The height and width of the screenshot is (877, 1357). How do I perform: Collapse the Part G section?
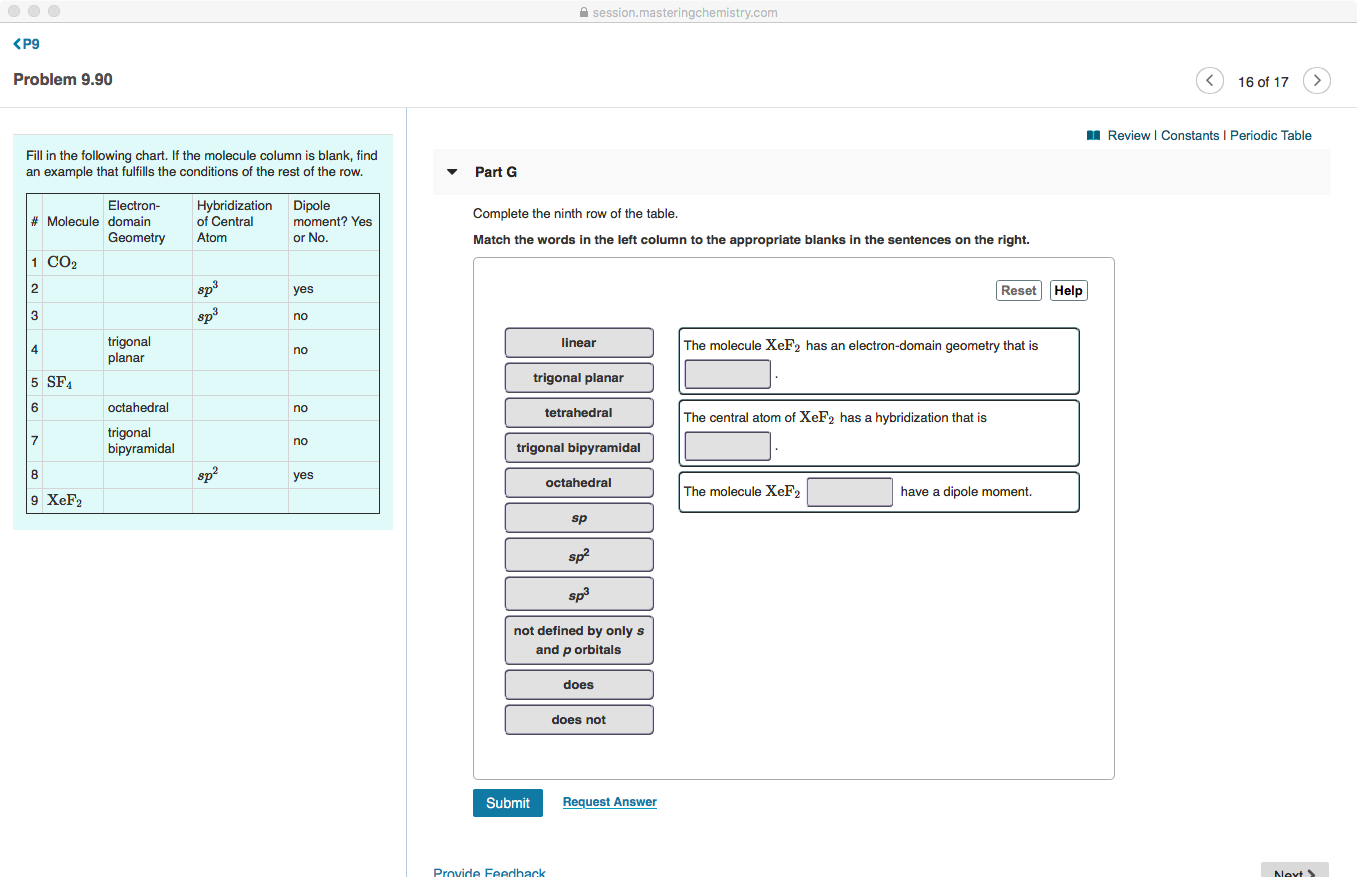(452, 172)
